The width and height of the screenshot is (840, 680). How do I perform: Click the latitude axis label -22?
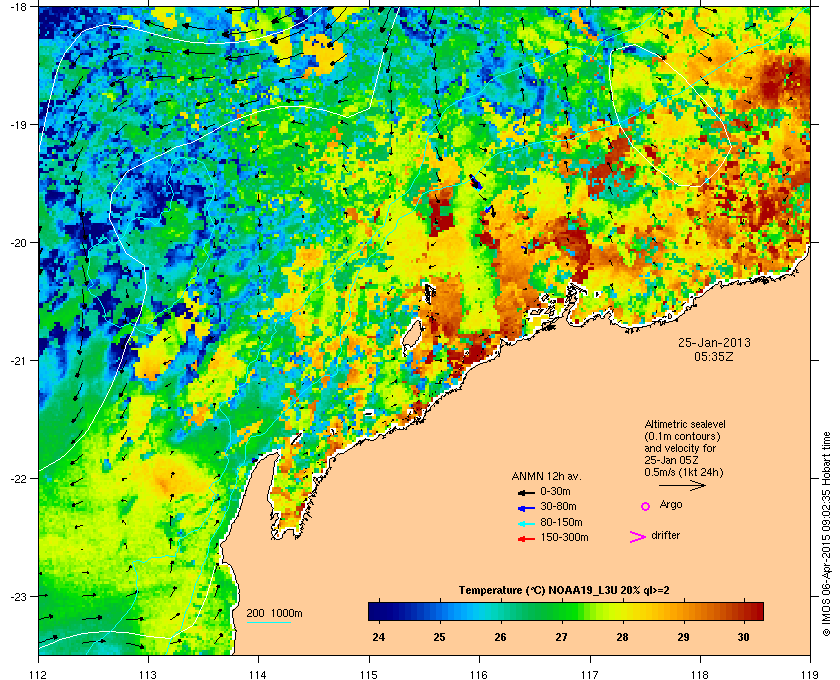coord(18,478)
